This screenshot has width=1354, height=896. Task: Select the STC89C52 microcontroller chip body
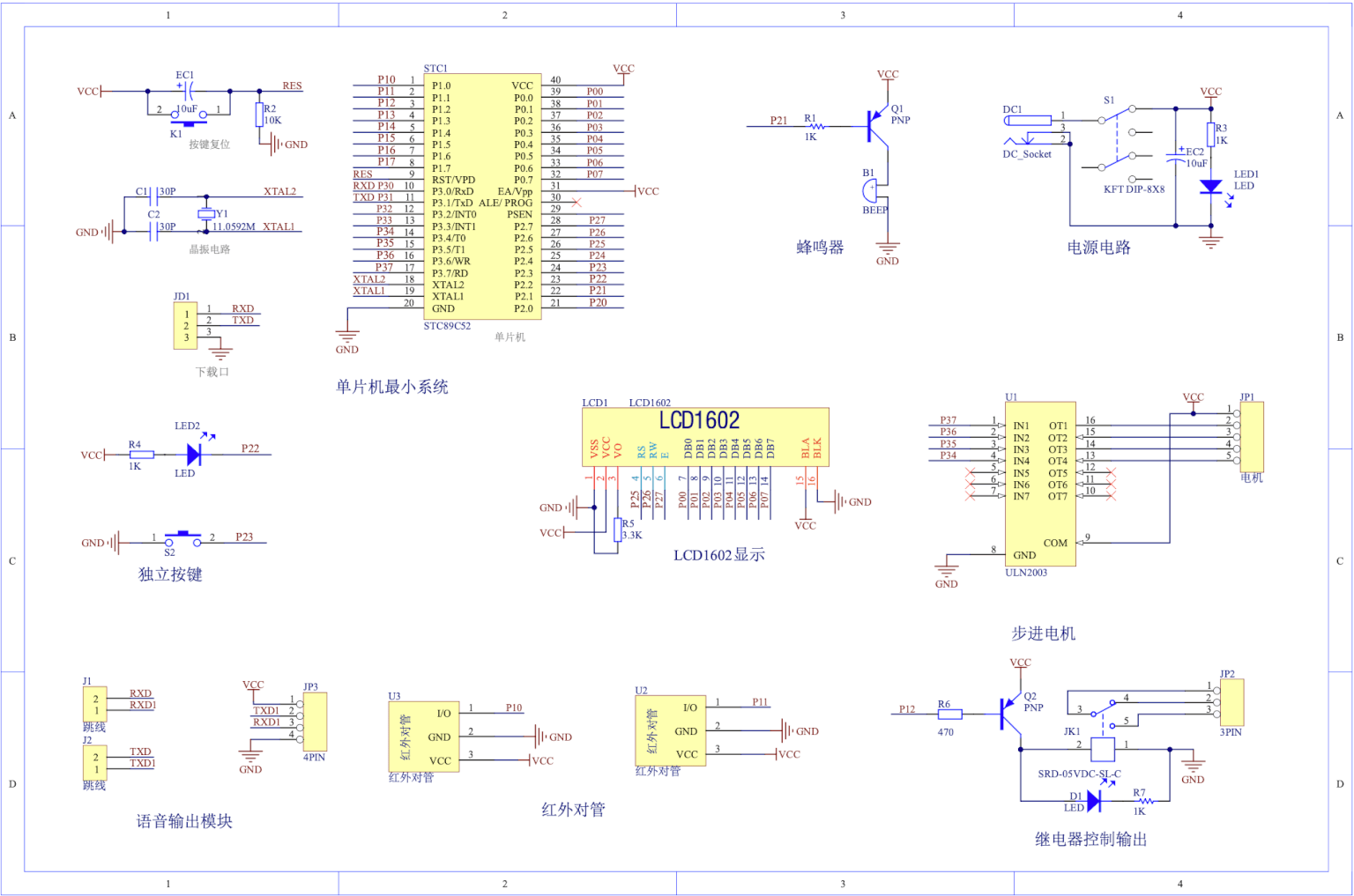point(482,196)
